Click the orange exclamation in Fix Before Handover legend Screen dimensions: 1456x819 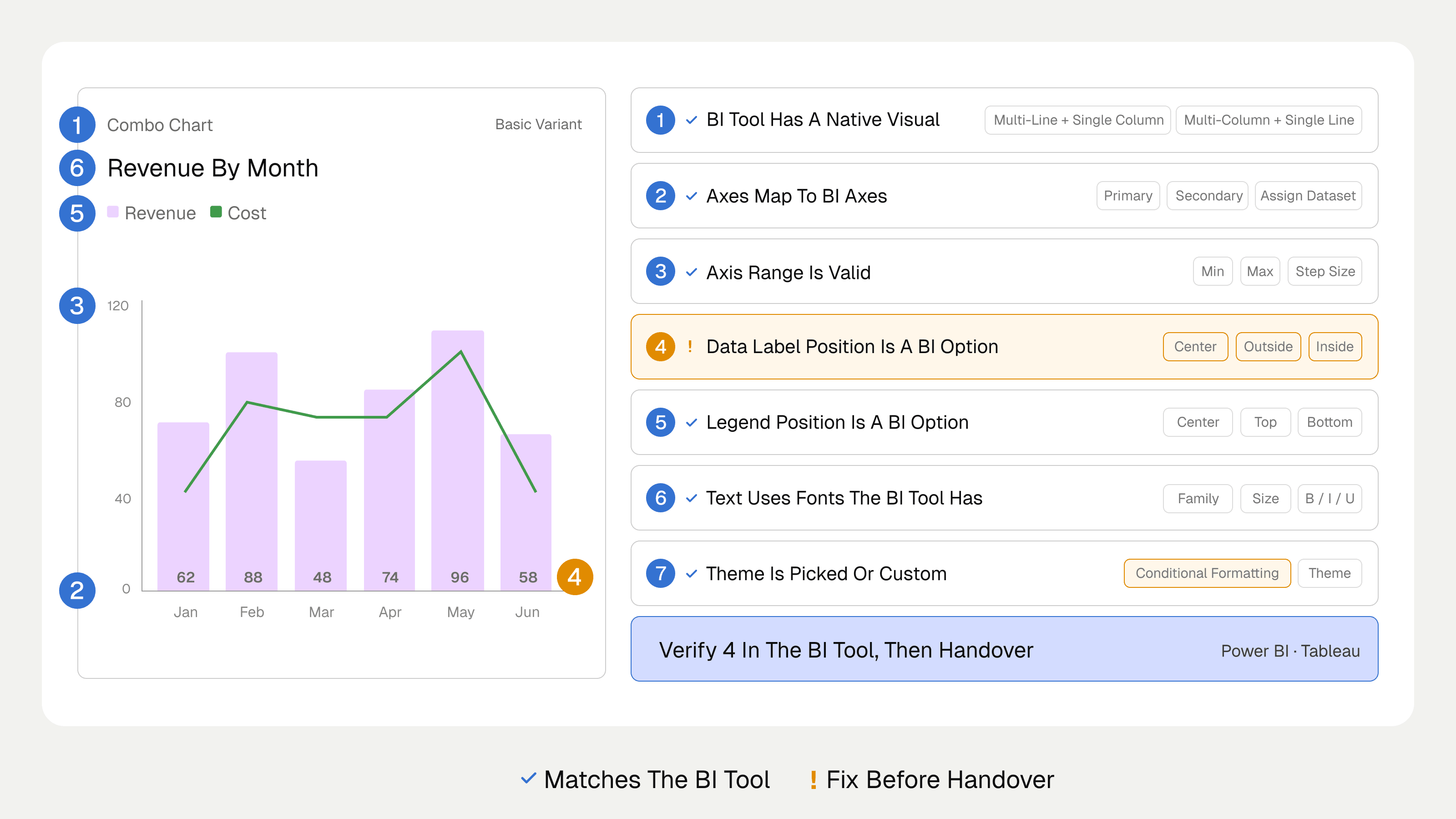(x=814, y=780)
